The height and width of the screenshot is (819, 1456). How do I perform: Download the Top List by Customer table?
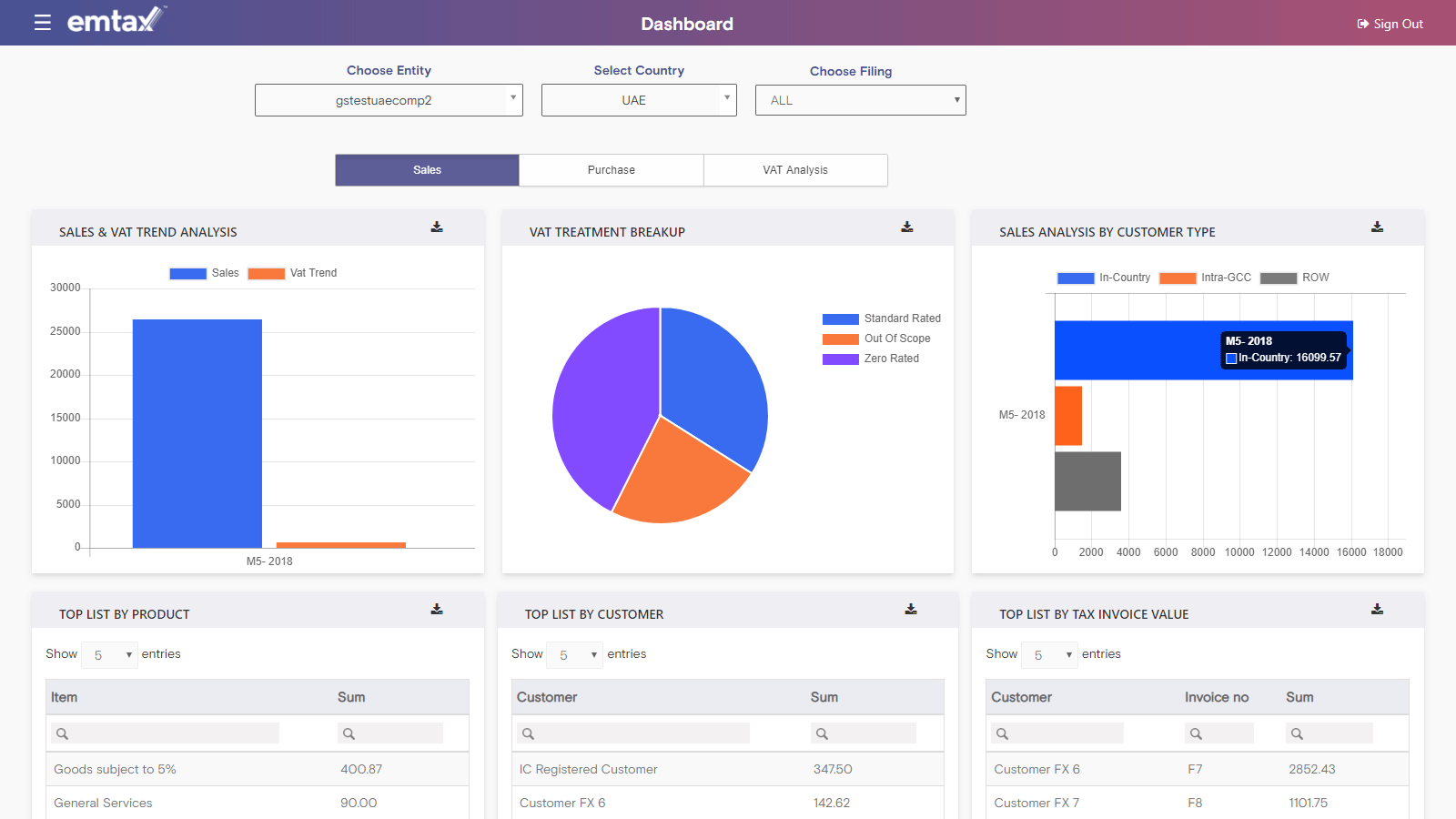(x=911, y=610)
